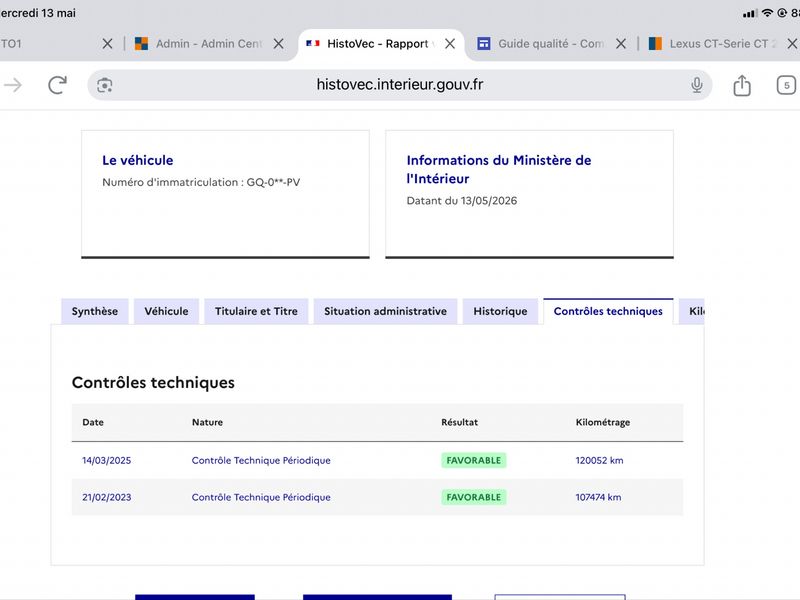The width and height of the screenshot is (800, 600).
Task: Tap the camera scan icon in the address bar
Action: [105, 85]
